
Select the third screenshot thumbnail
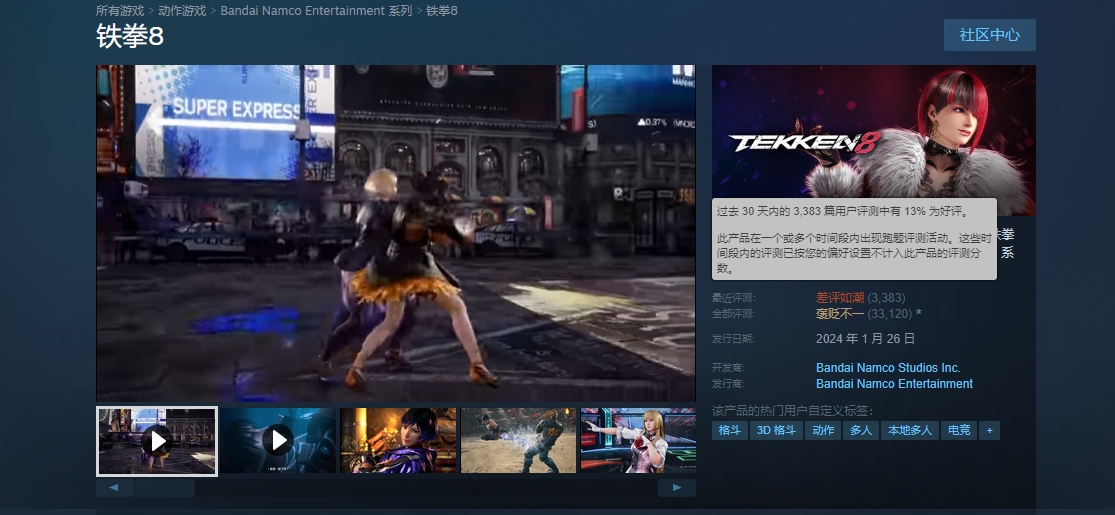pyautogui.click(x=398, y=440)
